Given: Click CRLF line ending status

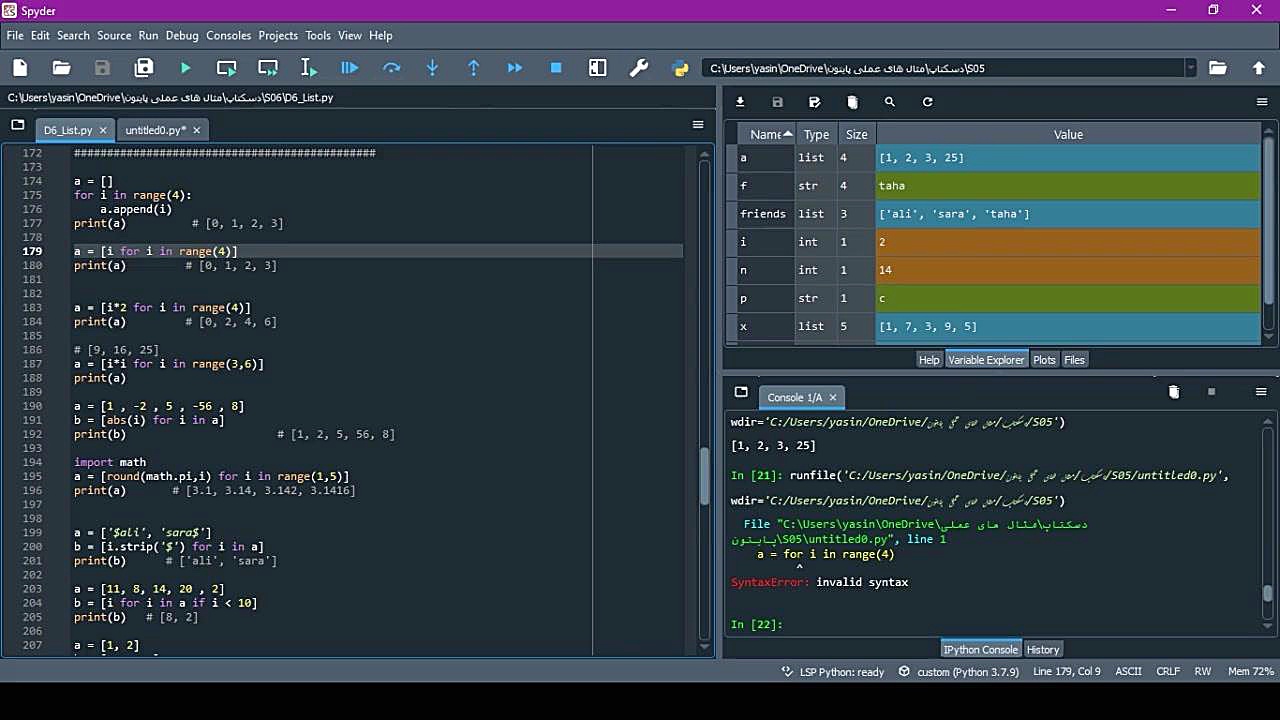Looking at the screenshot, I should coord(1168,672).
